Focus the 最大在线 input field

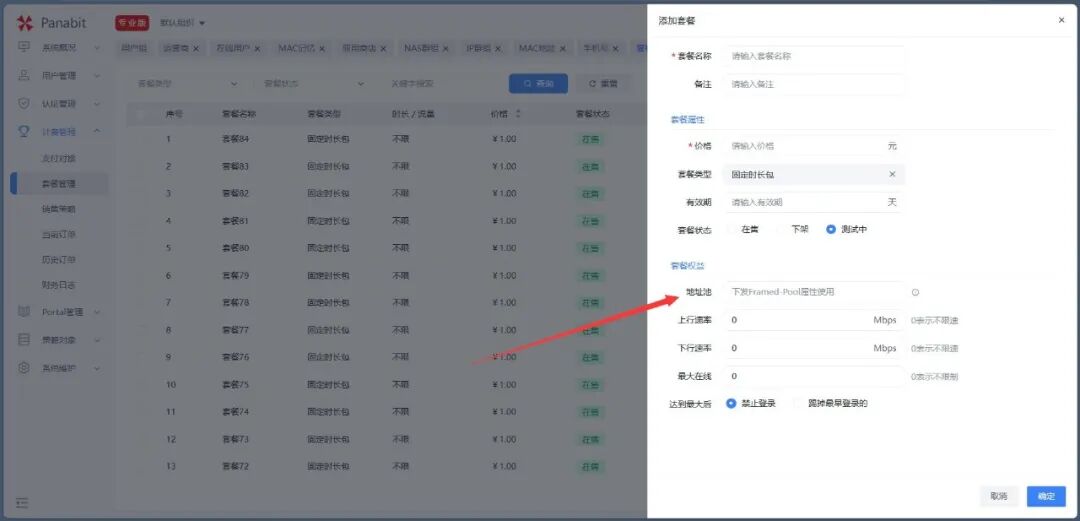pos(814,376)
